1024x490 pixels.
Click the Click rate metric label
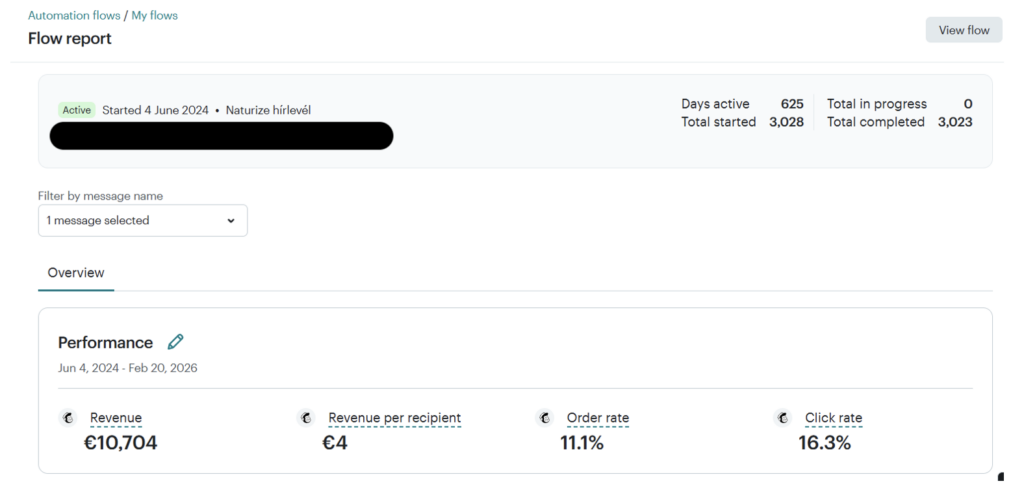(833, 418)
